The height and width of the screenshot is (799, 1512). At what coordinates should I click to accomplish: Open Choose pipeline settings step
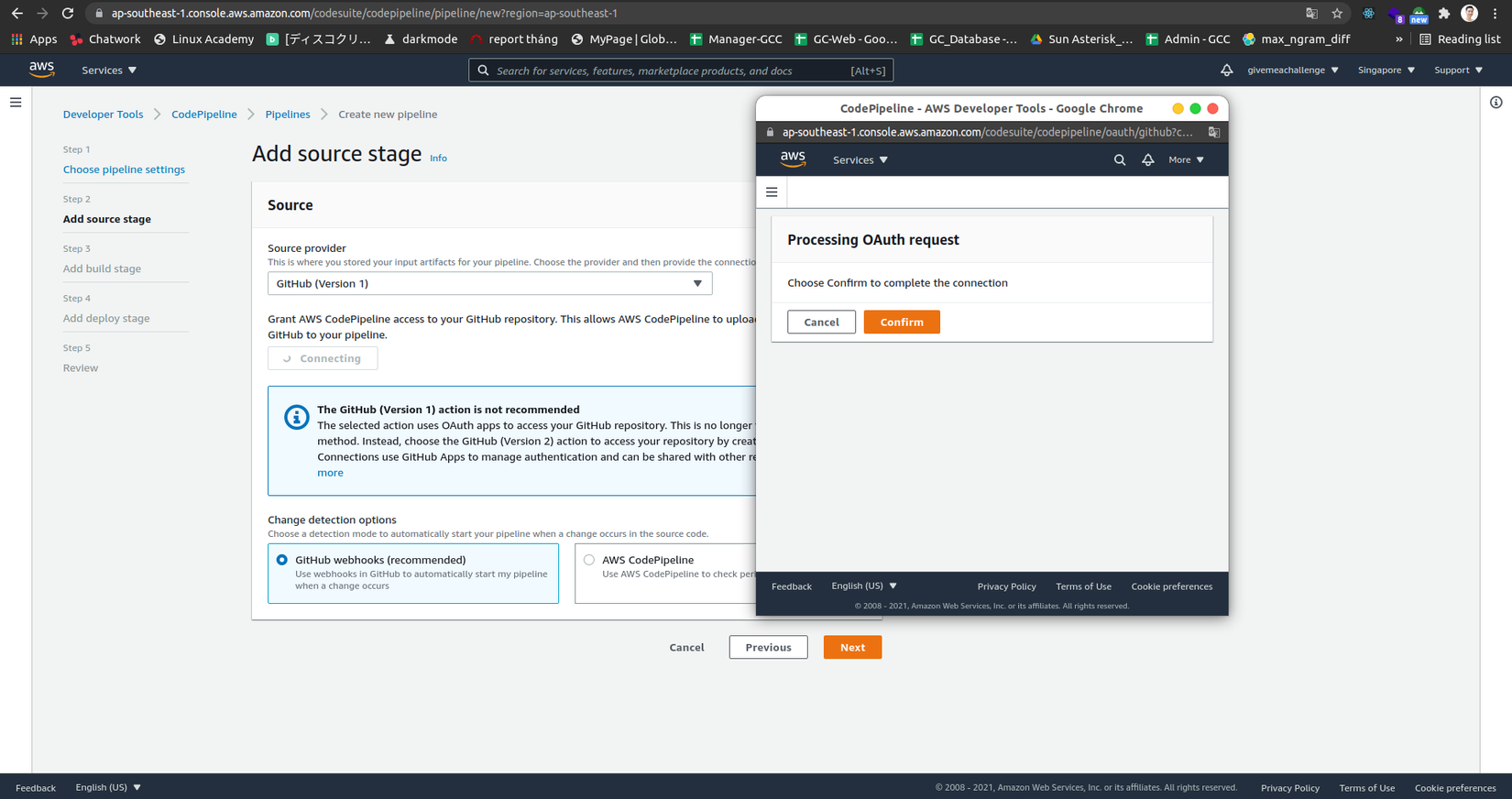[x=124, y=170]
